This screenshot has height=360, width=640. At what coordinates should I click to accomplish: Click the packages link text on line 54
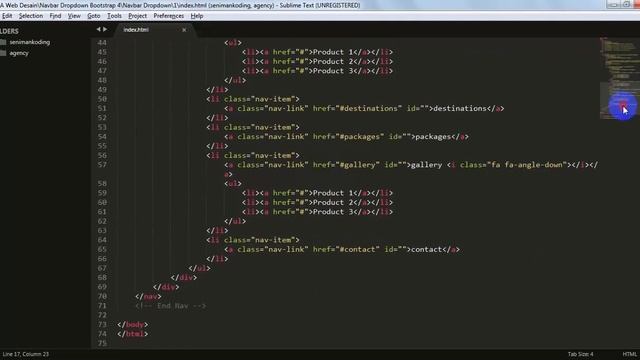point(433,136)
